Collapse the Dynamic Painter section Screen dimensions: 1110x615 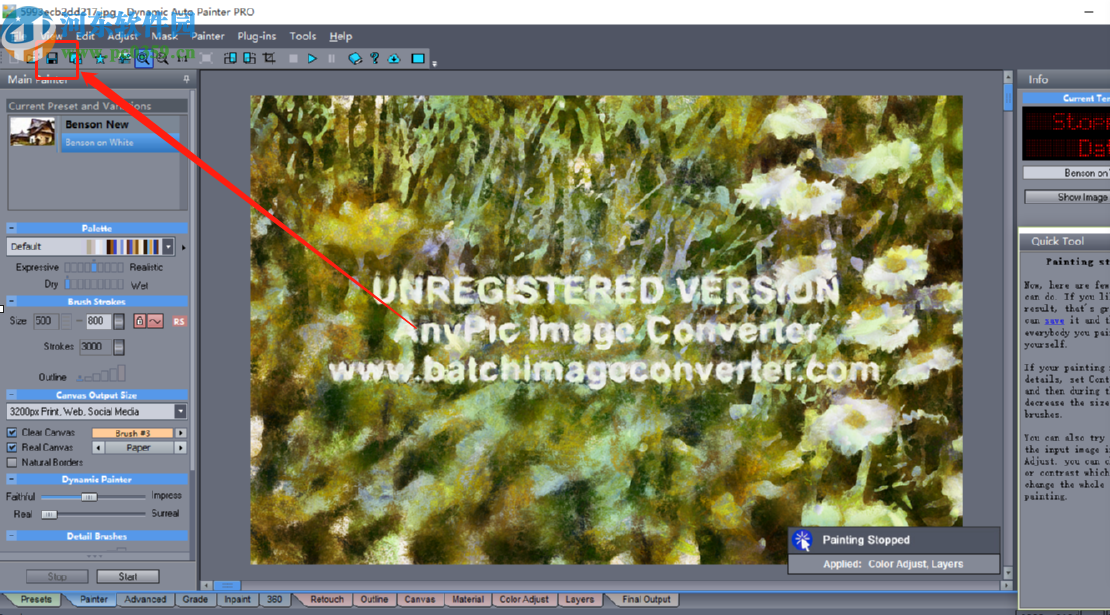pos(11,479)
